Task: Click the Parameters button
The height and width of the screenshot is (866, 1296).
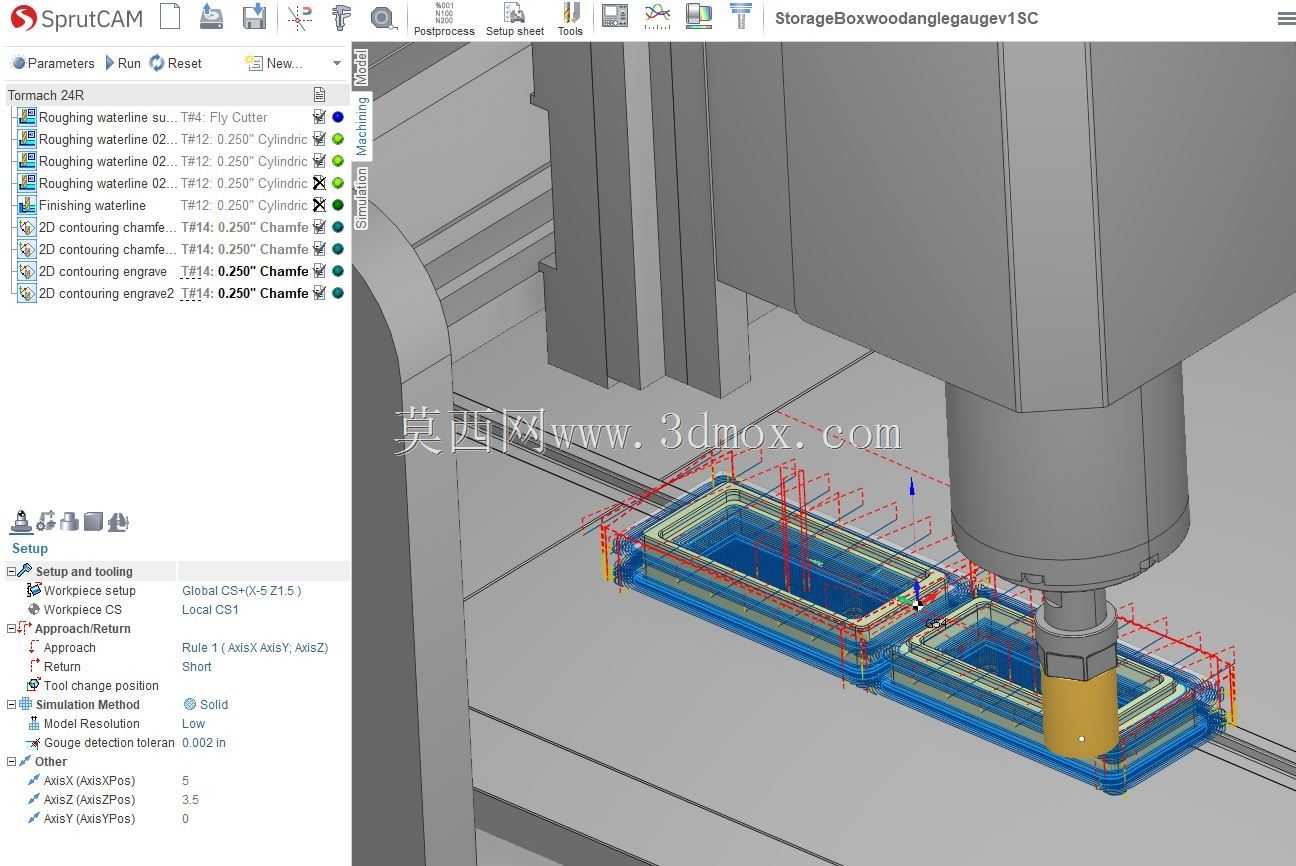Action: (53, 63)
